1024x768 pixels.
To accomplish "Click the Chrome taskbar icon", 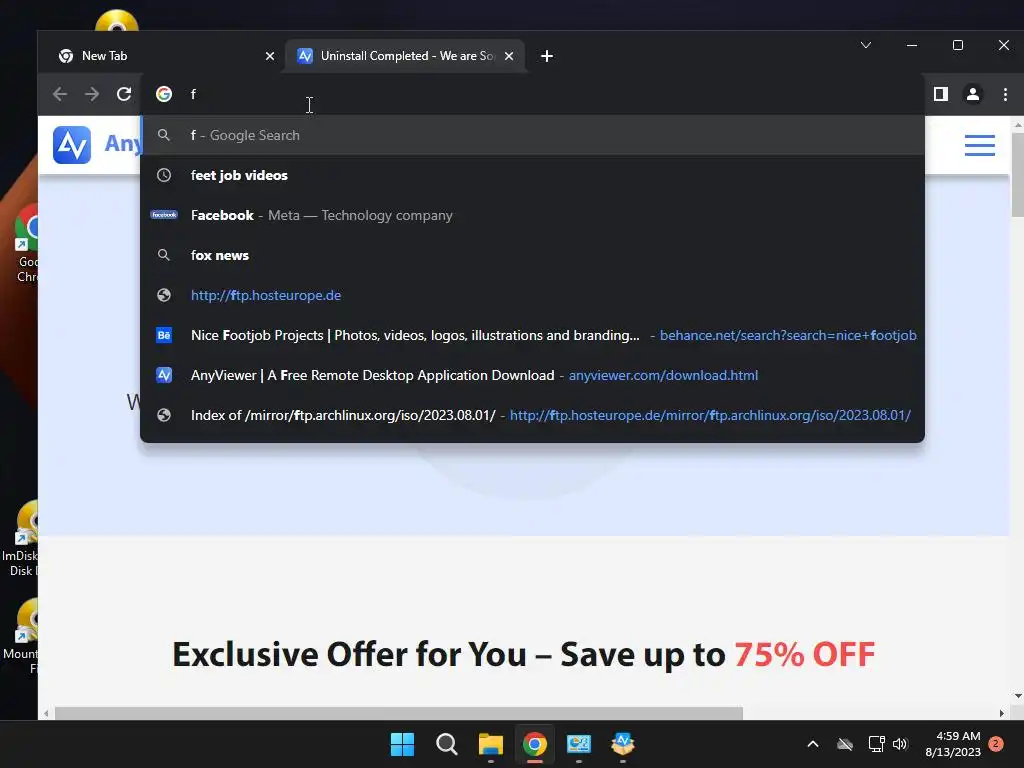I will (534, 744).
